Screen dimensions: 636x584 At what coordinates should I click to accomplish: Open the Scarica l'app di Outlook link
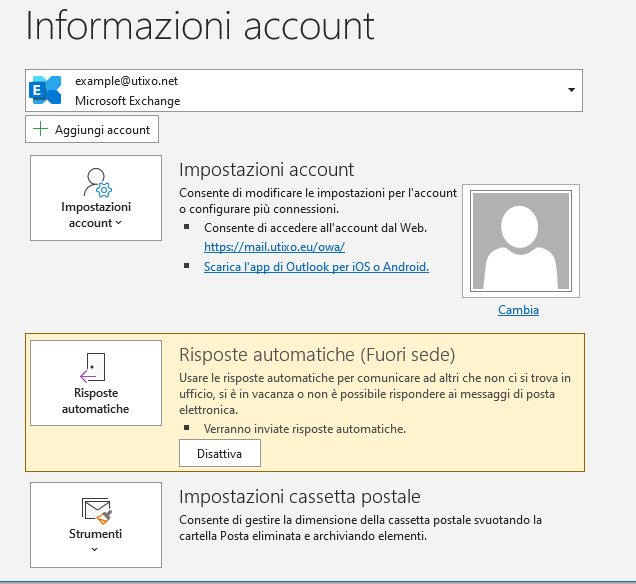tap(316, 267)
